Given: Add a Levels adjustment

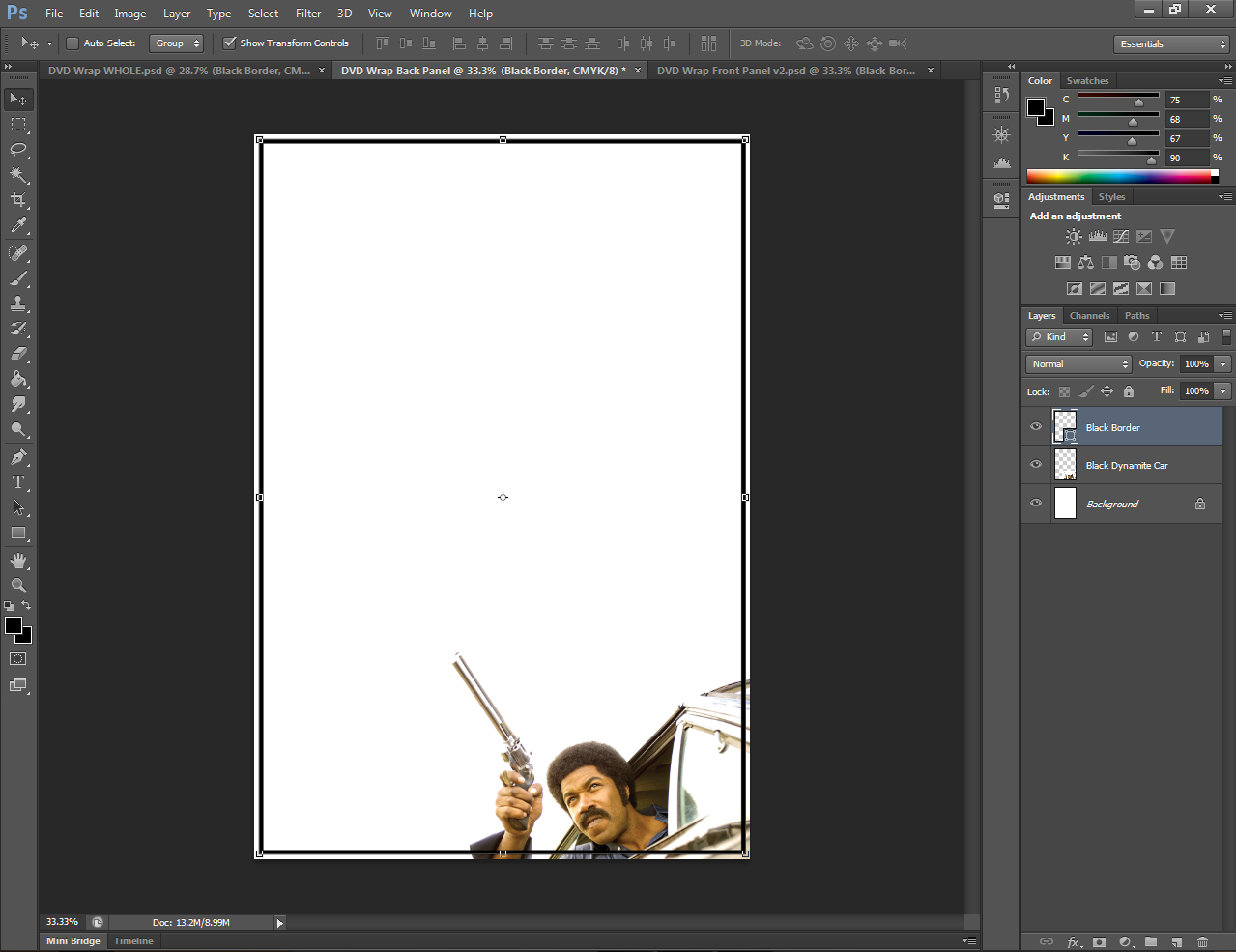Looking at the screenshot, I should 1098,236.
